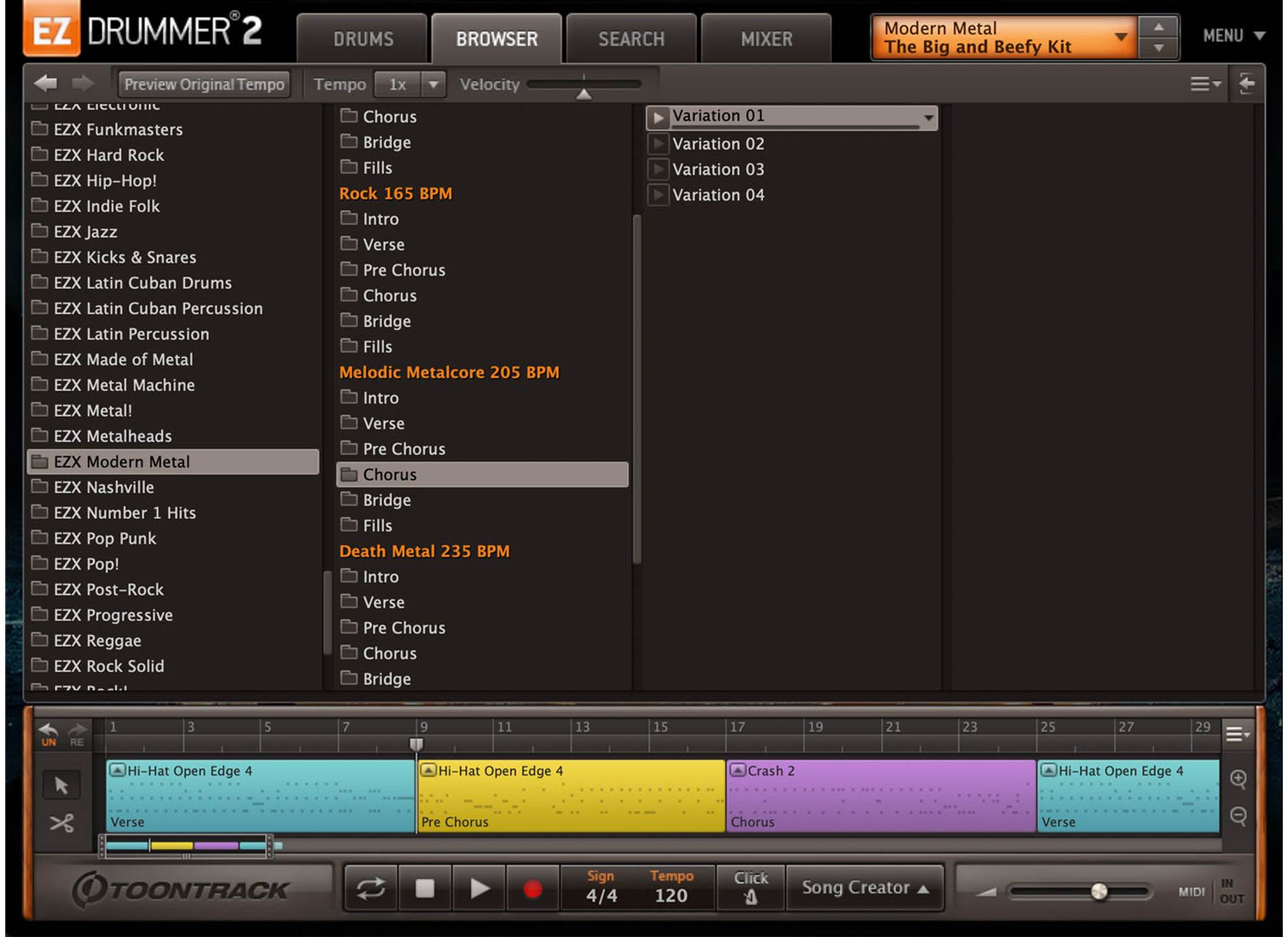Expand the Song Creator panel
Screen dimensions: 1288x937
(x=864, y=888)
